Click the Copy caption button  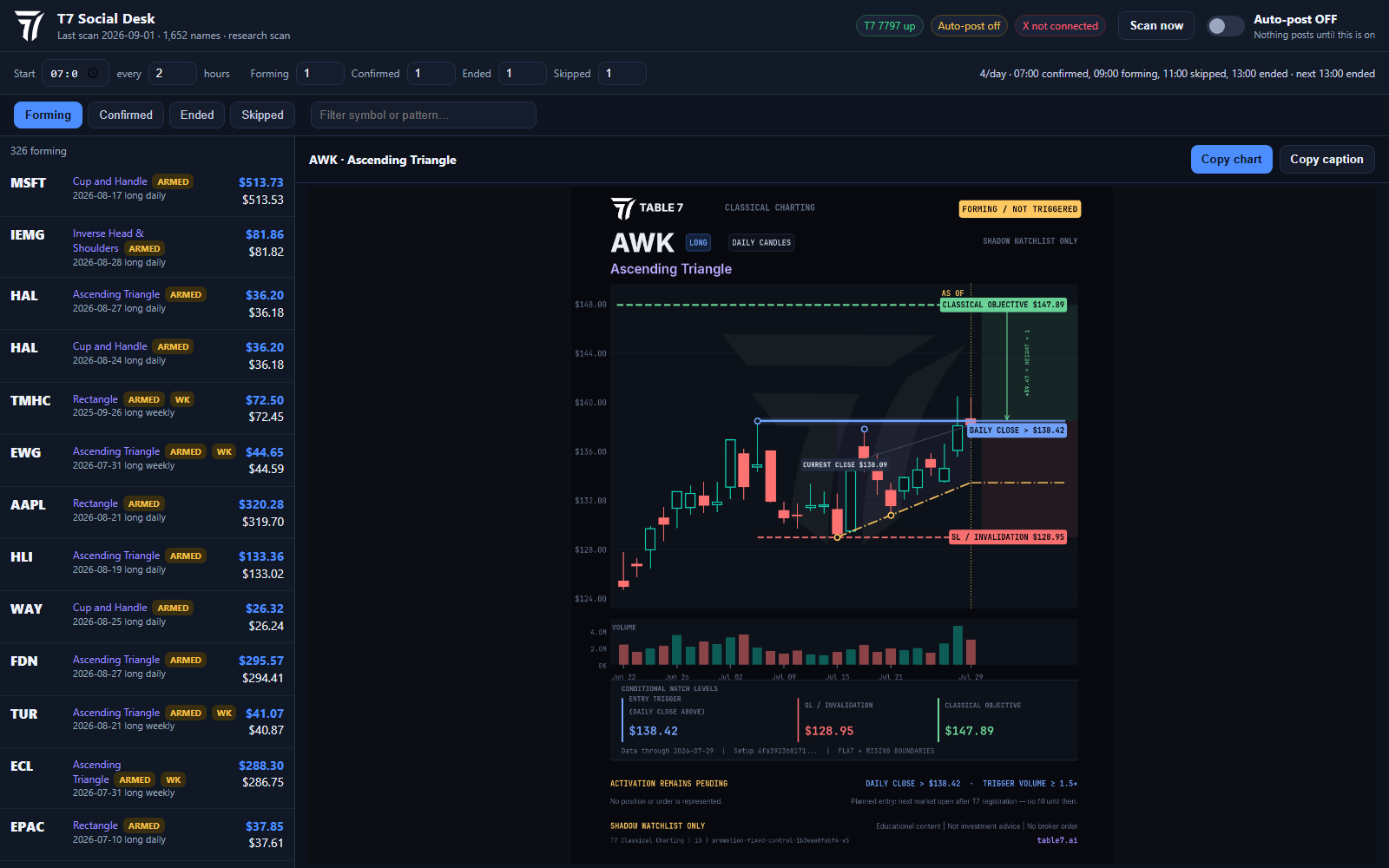coord(1326,159)
